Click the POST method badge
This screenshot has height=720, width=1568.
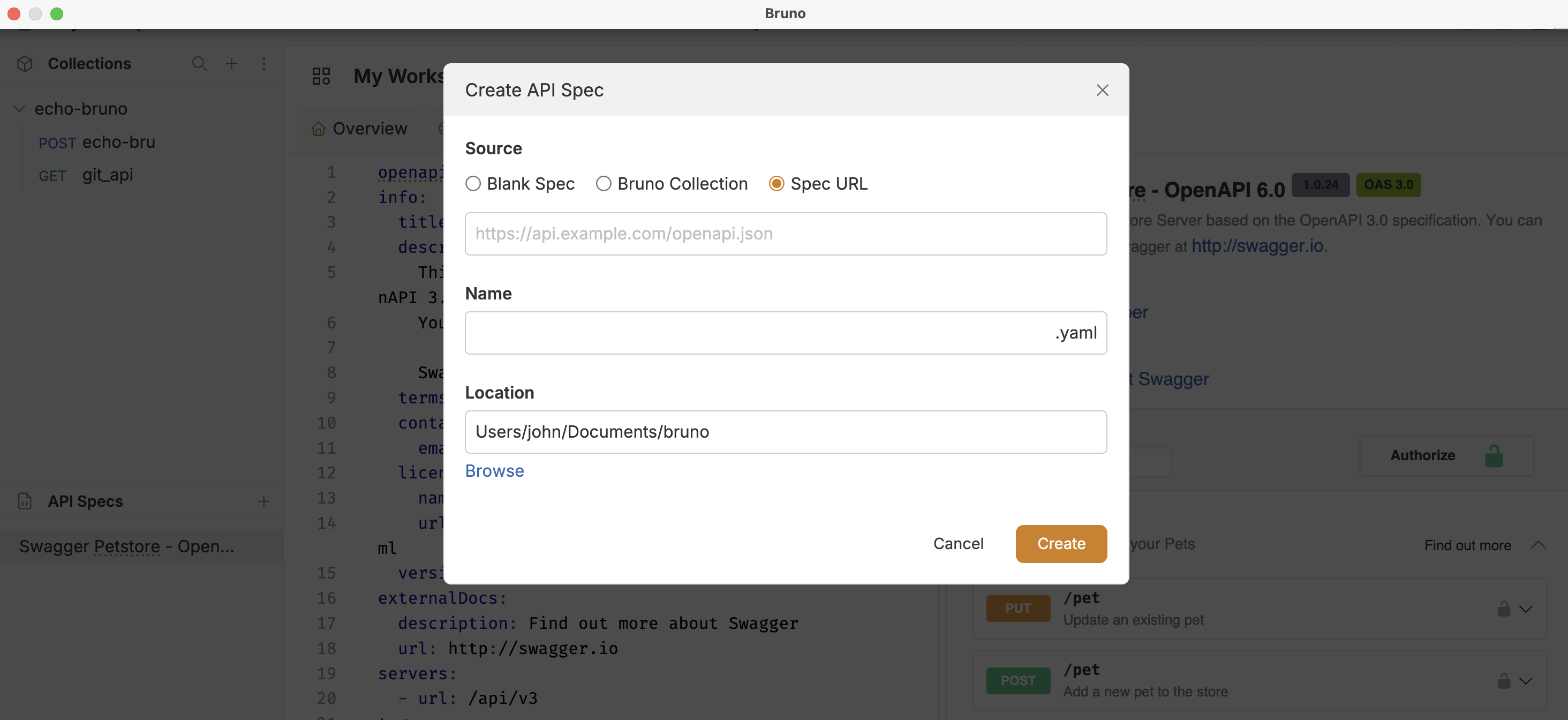(1017, 680)
